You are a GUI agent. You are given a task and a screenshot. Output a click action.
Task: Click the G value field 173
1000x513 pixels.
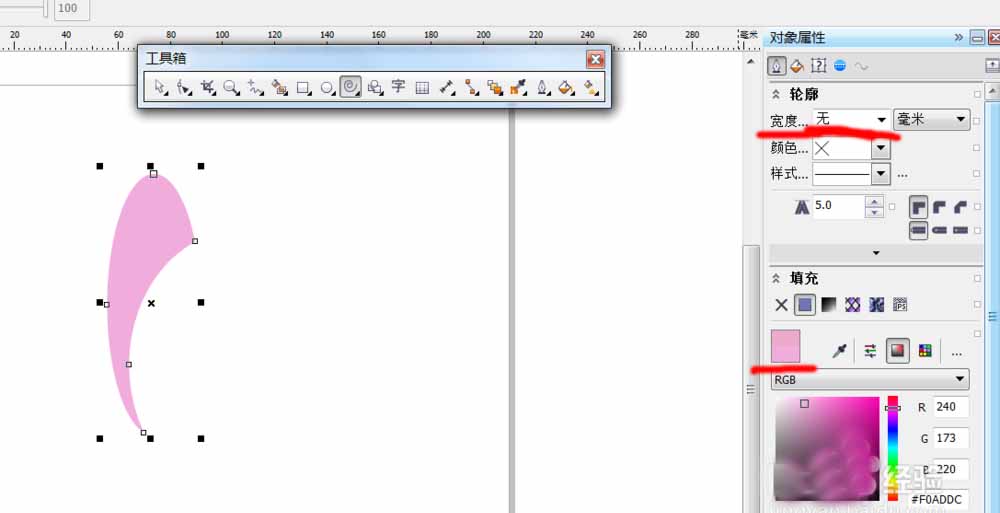tap(951, 438)
